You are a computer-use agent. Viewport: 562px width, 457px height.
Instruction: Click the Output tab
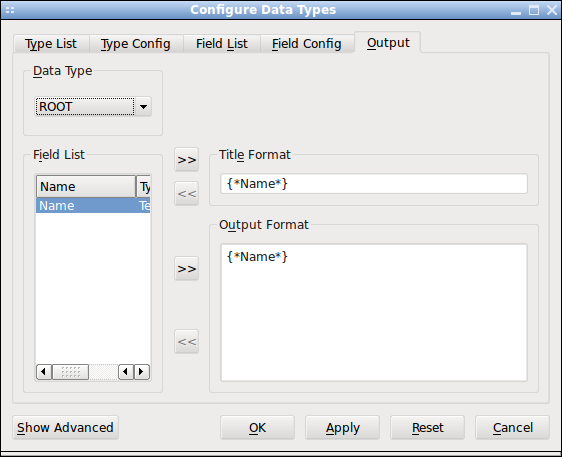(388, 42)
